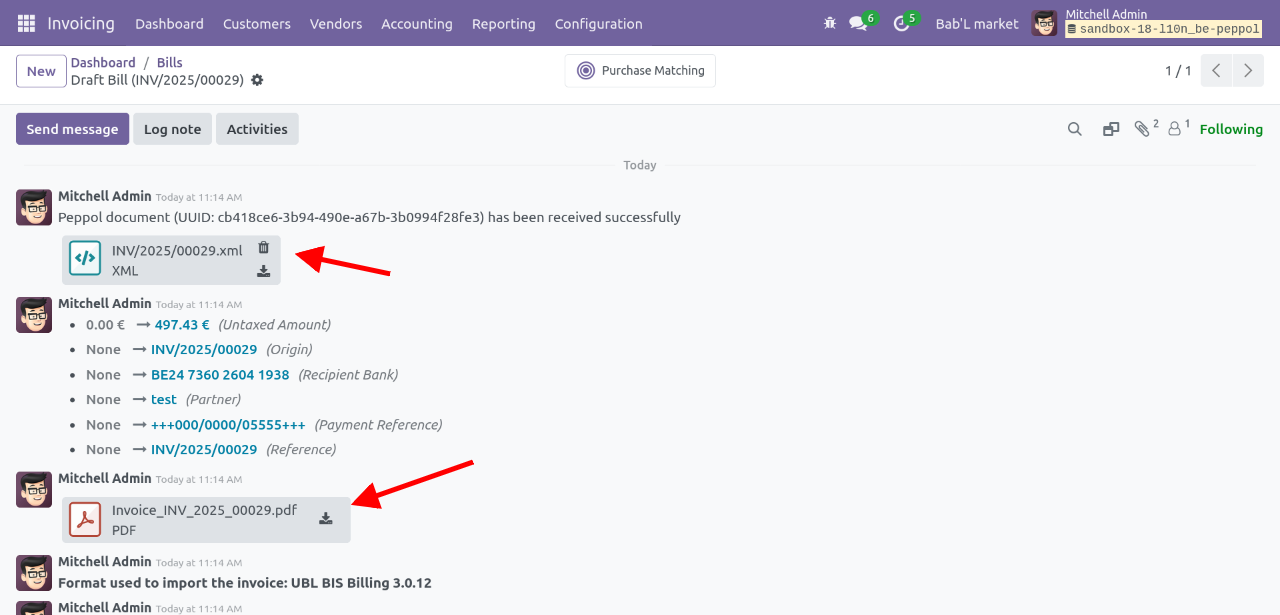
Task: Open the gear actions menu
Action: pyautogui.click(x=257, y=80)
